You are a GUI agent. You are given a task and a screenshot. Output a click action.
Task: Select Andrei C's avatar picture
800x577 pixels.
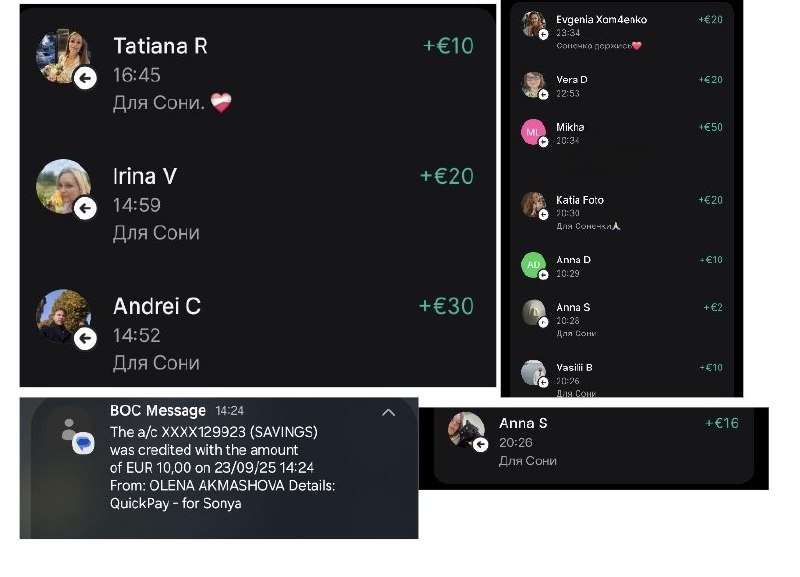63,316
